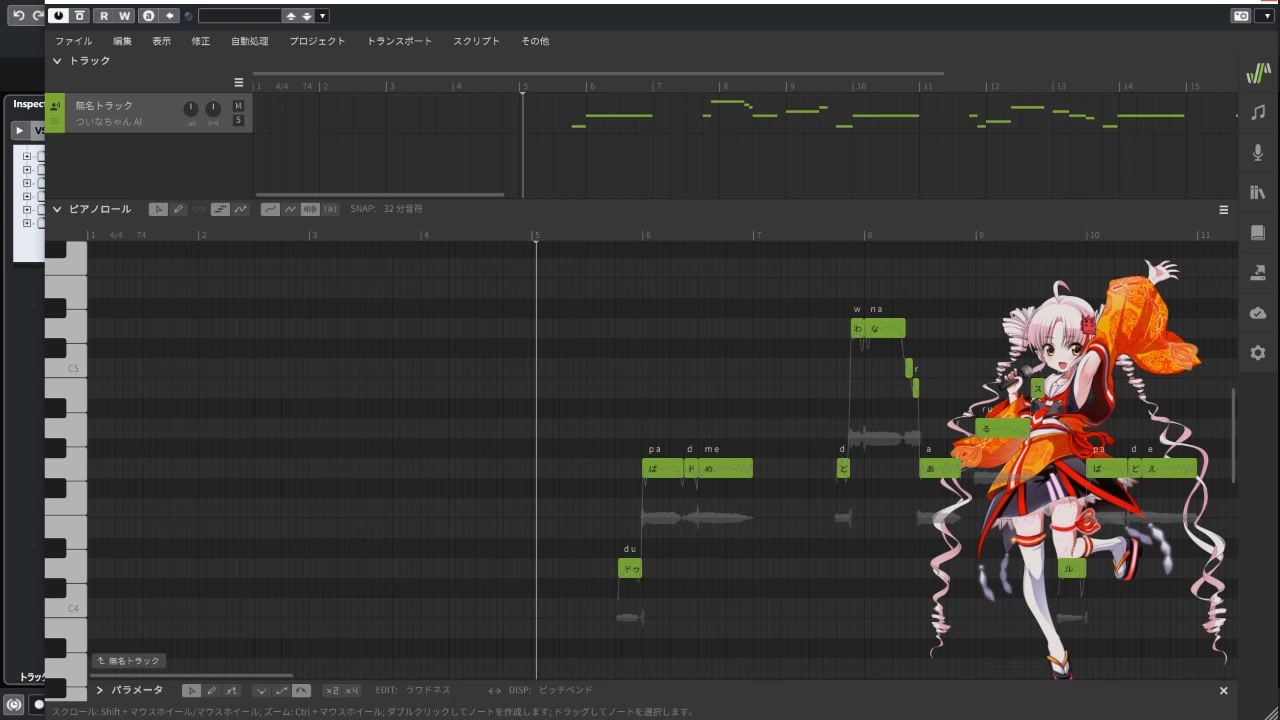Collapse the ピアノロール section chevron
The height and width of the screenshot is (720, 1280).
[57, 209]
